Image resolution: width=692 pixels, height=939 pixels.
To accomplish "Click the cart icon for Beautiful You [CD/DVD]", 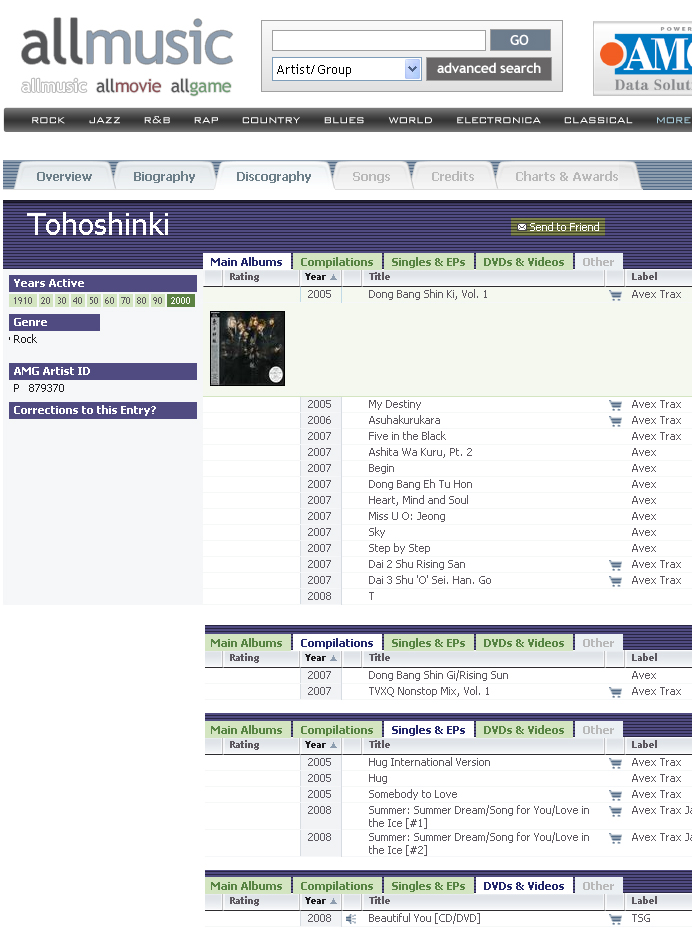I will click(615, 919).
